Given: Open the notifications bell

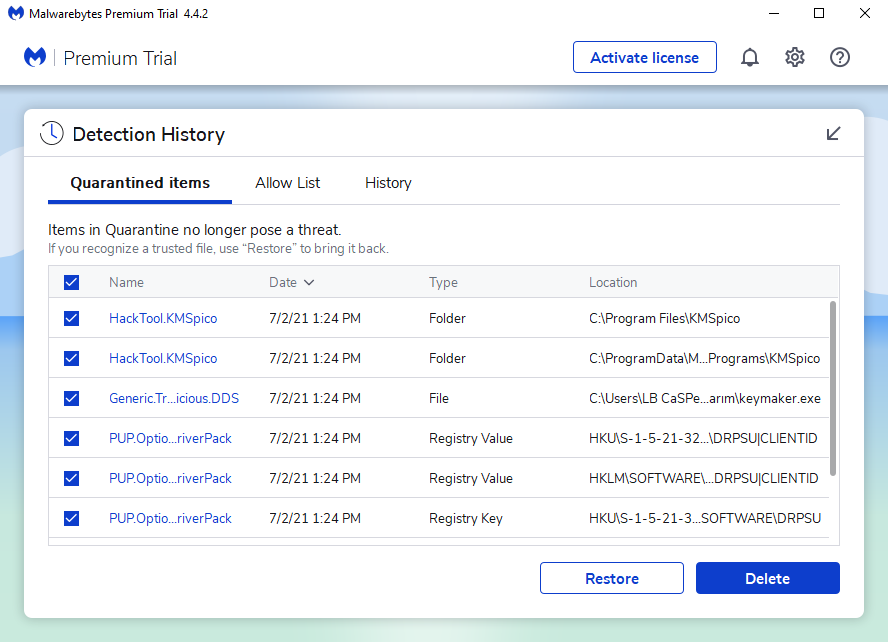Looking at the screenshot, I should 750,57.
